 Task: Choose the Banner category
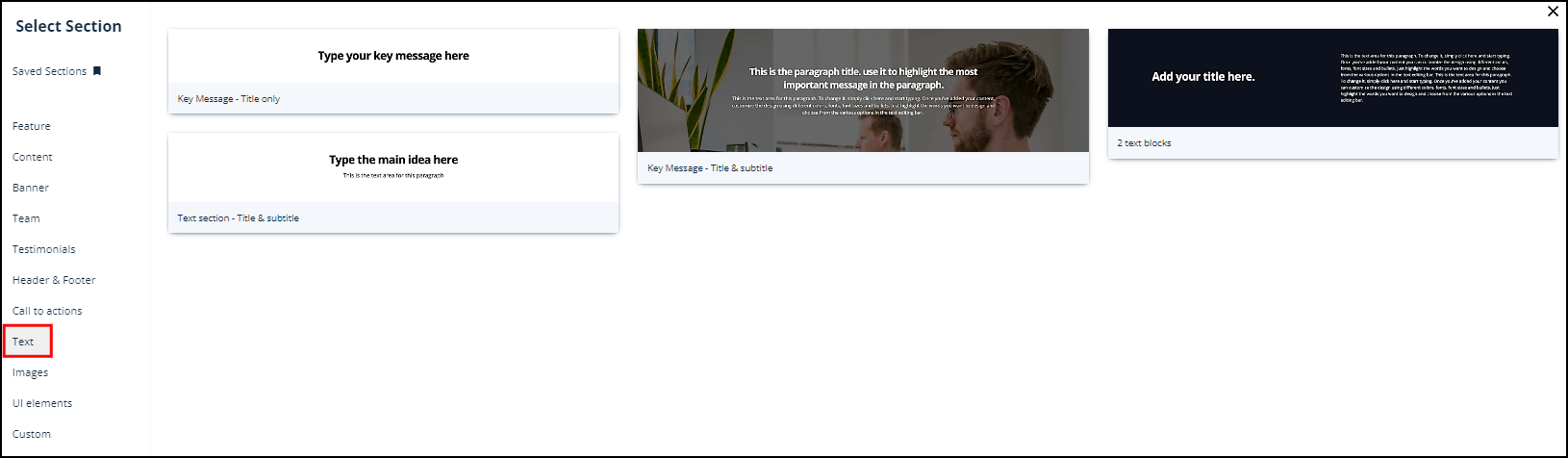click(x=31, y=188)
